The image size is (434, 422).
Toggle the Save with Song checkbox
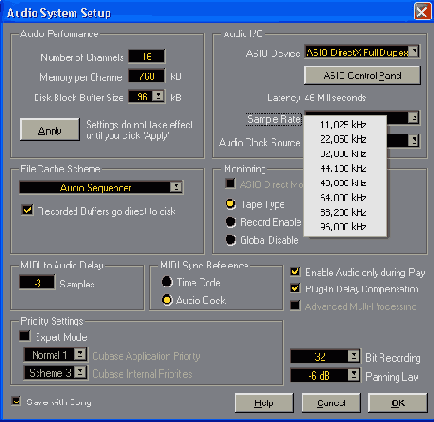(x=16, y=401)
